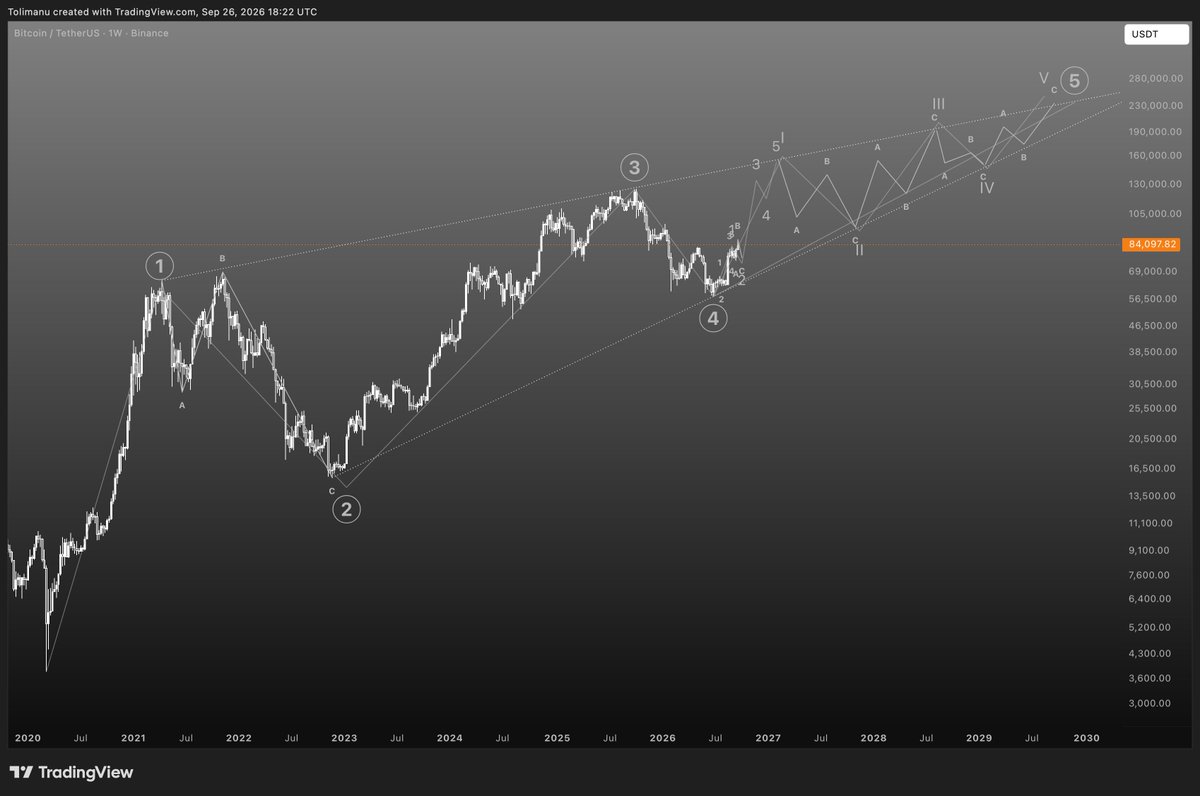This screenshot has height=796, width=1200.
Task: Select the orange 84,097.82 current price label
Action: coord(1152,244)
